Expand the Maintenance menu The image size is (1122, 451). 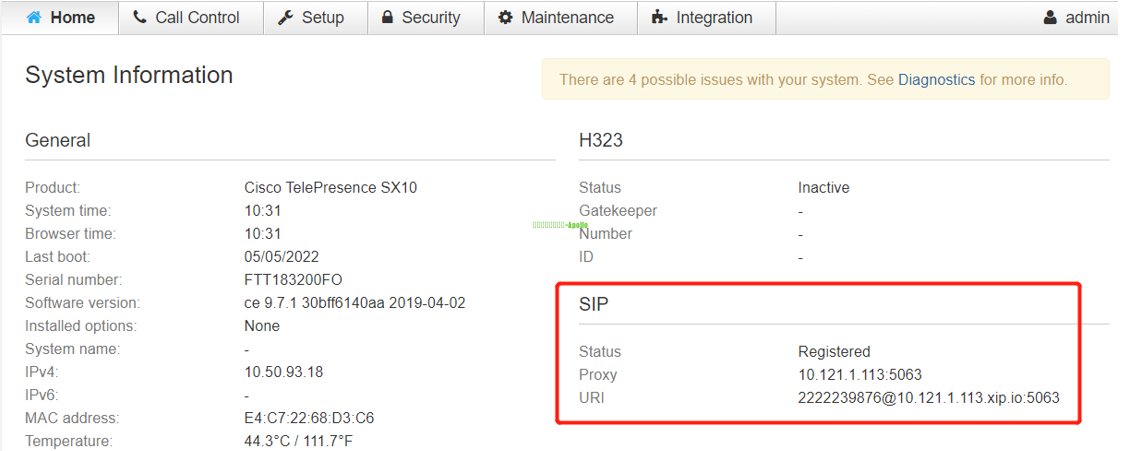point(567,17)
